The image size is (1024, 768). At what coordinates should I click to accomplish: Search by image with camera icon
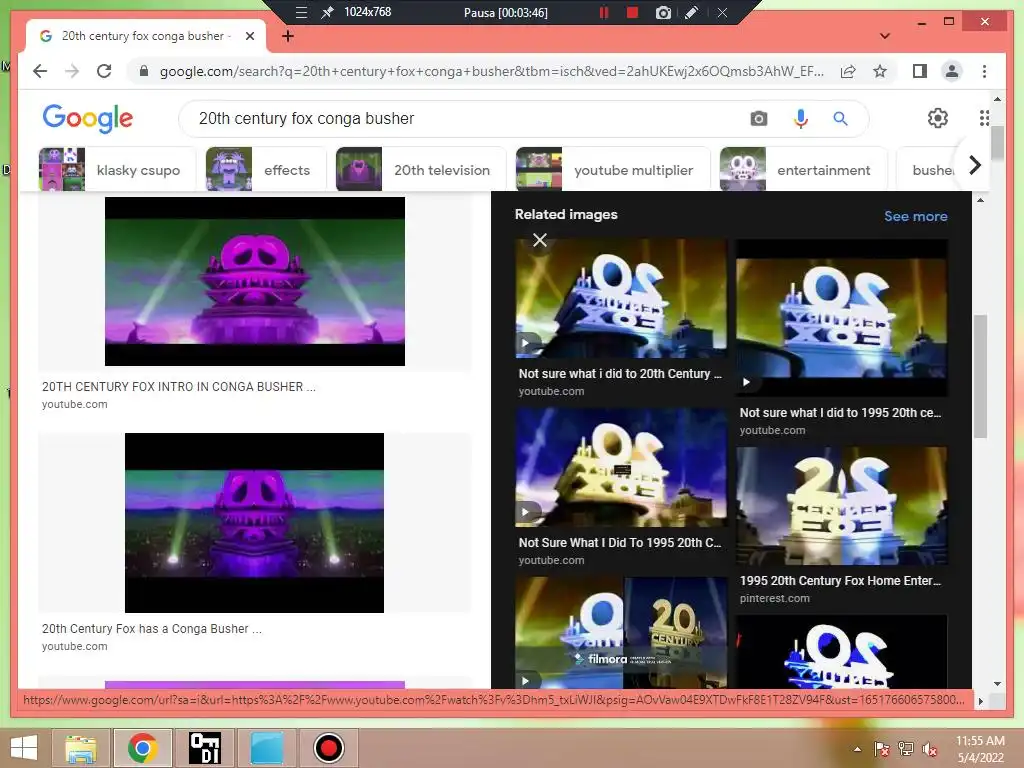pyautogui.click(x=758, y=118)
